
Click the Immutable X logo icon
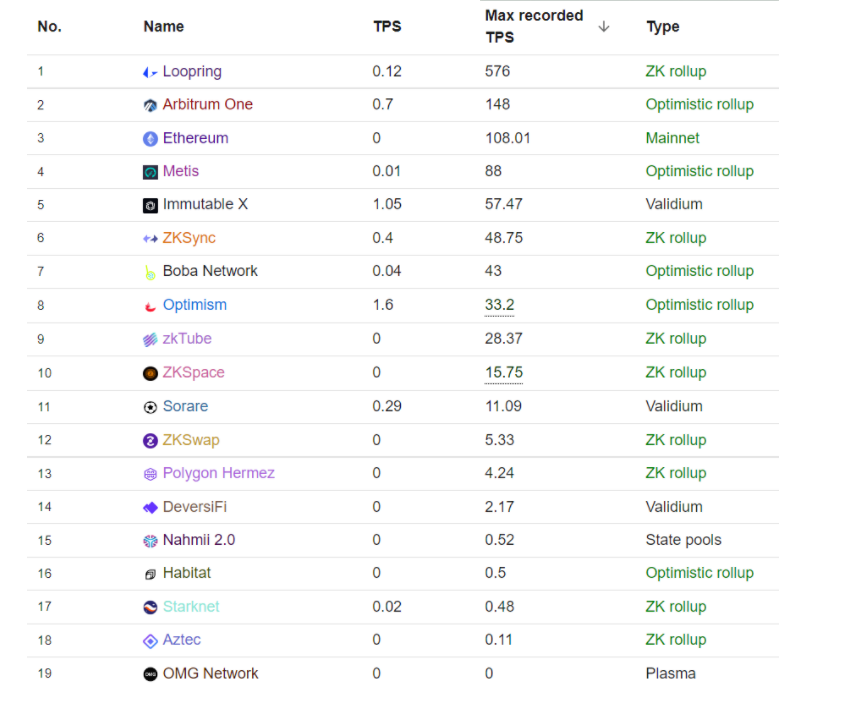[150, 205]
